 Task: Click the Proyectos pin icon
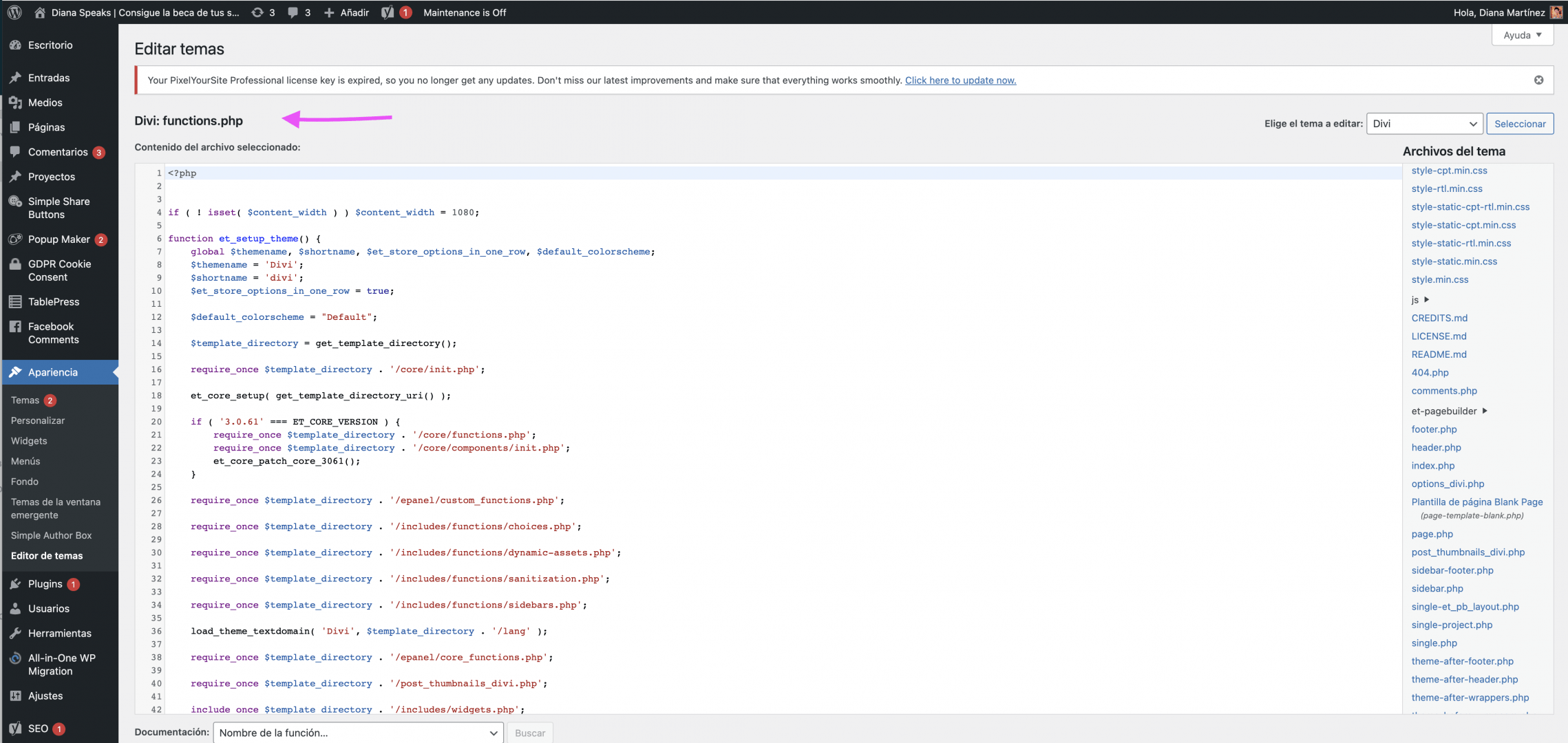(x=15, y=177)
